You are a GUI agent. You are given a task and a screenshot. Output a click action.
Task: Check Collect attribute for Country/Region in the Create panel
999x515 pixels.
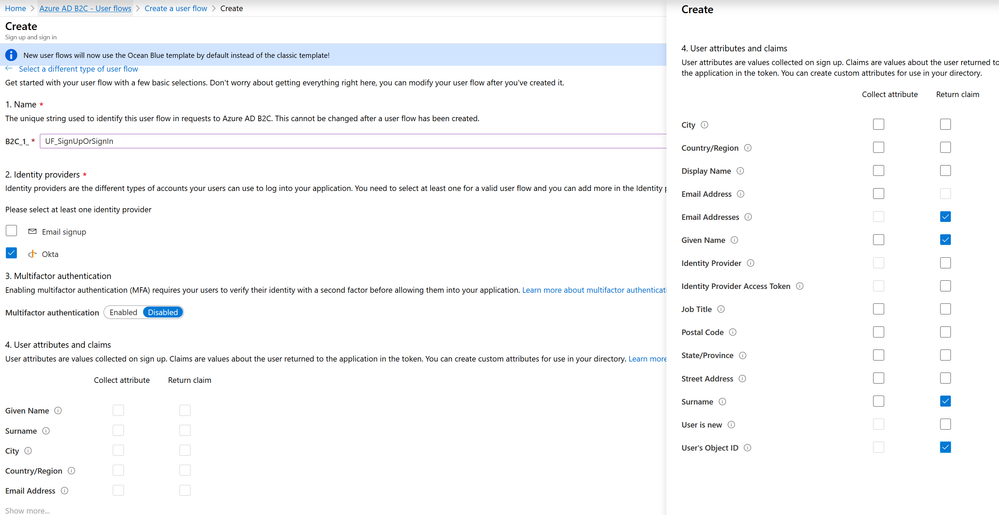879,147
